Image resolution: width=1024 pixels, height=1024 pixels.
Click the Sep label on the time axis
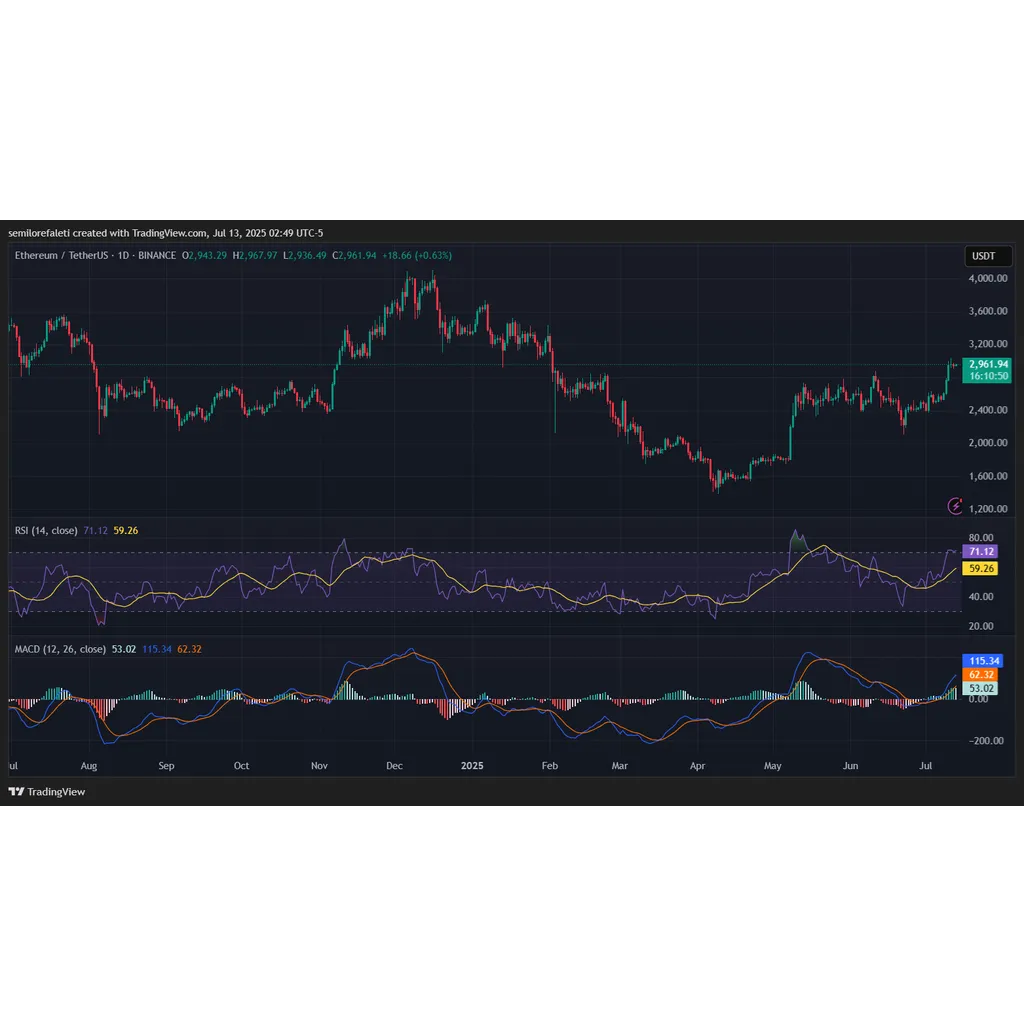(x=167, y=765)
